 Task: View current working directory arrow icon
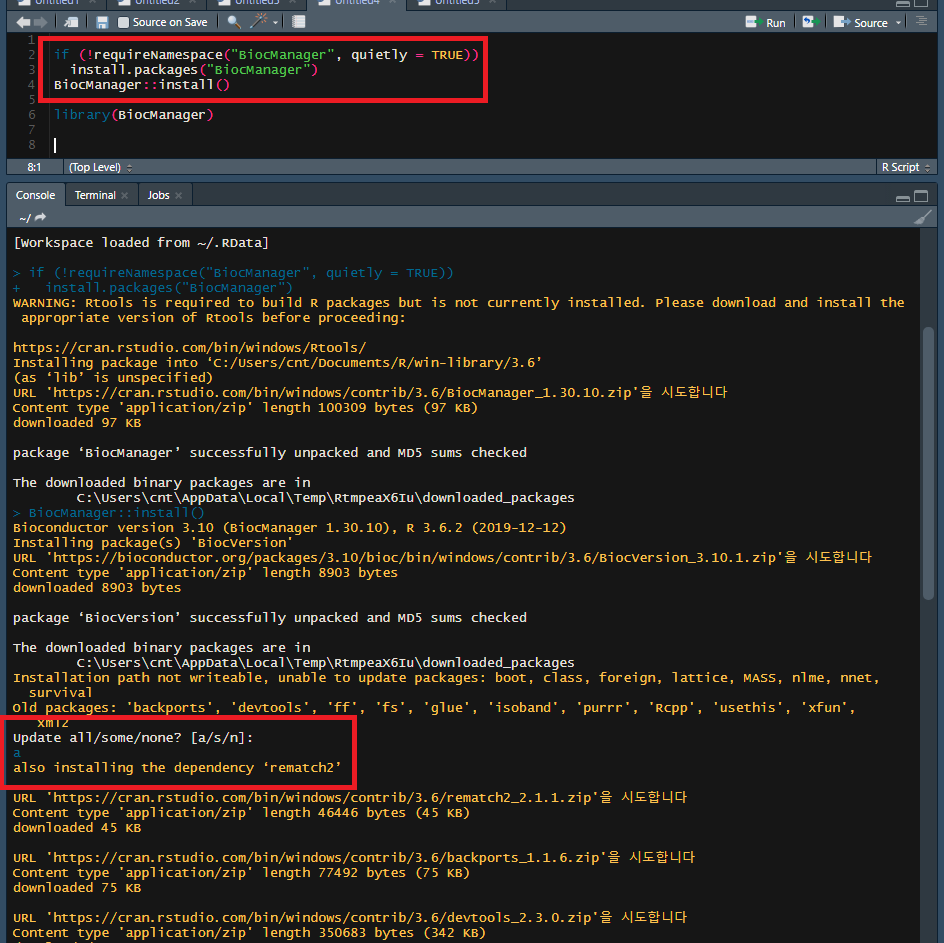40,217
